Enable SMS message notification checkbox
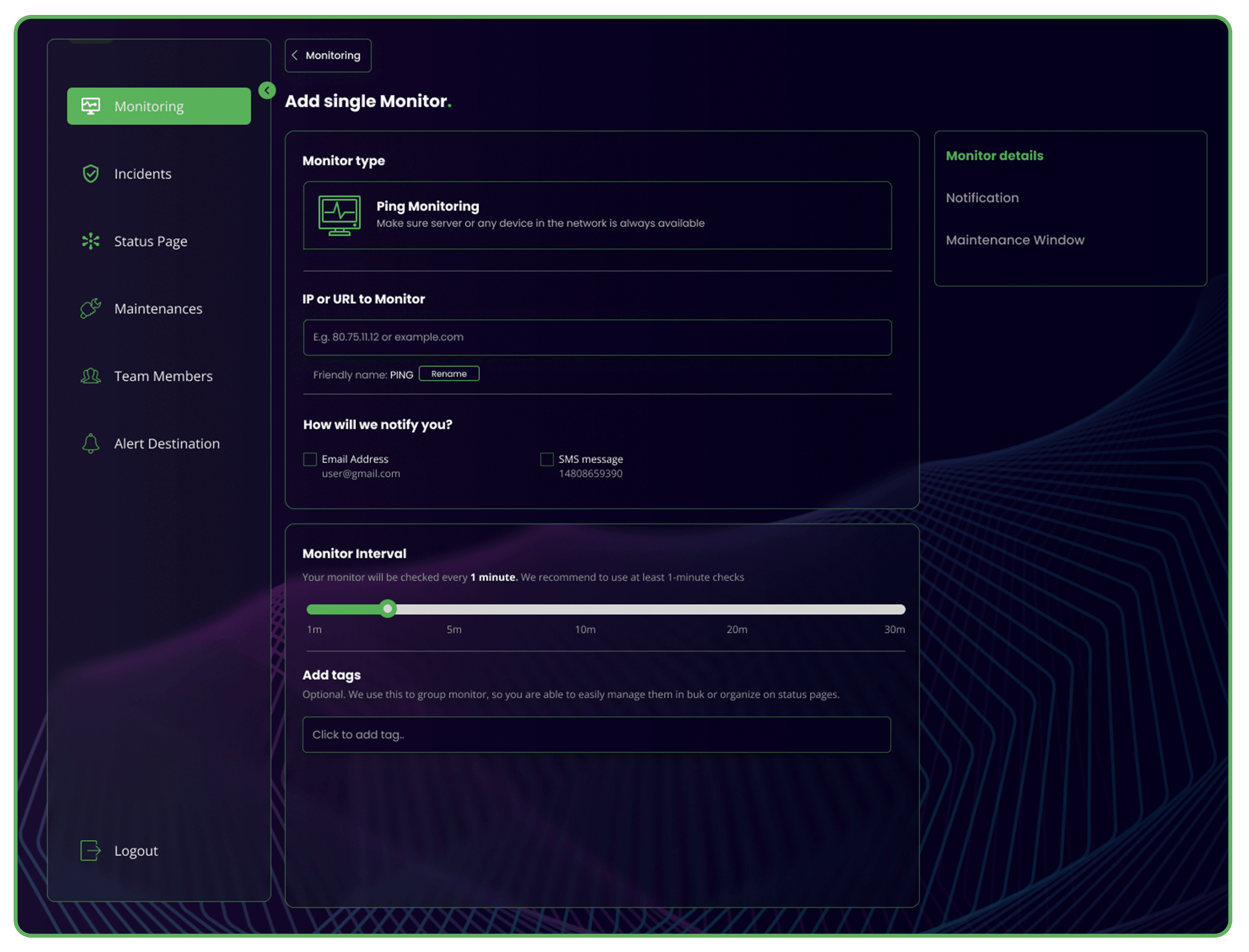The image size is (1249, 952). click(x=547, y=459)
